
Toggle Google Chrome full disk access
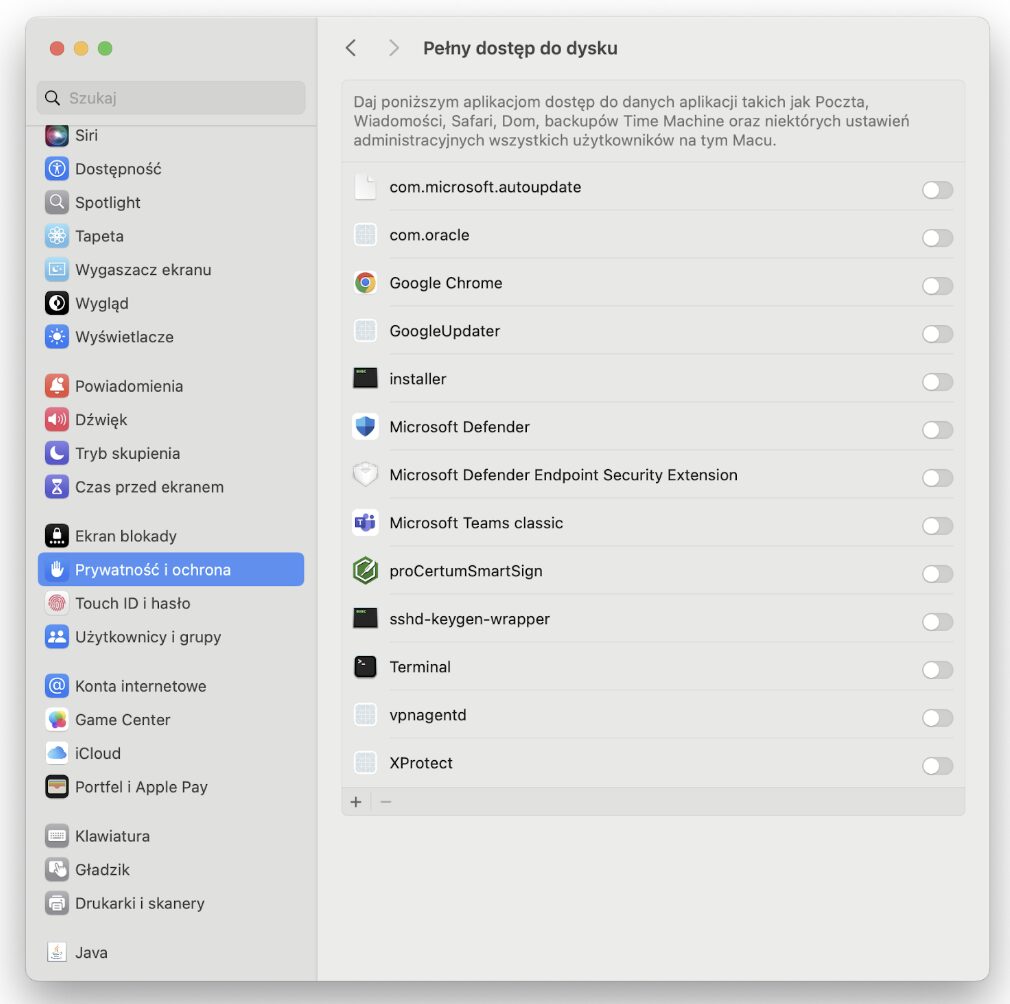pyautogui.click(x=937, y=286)
